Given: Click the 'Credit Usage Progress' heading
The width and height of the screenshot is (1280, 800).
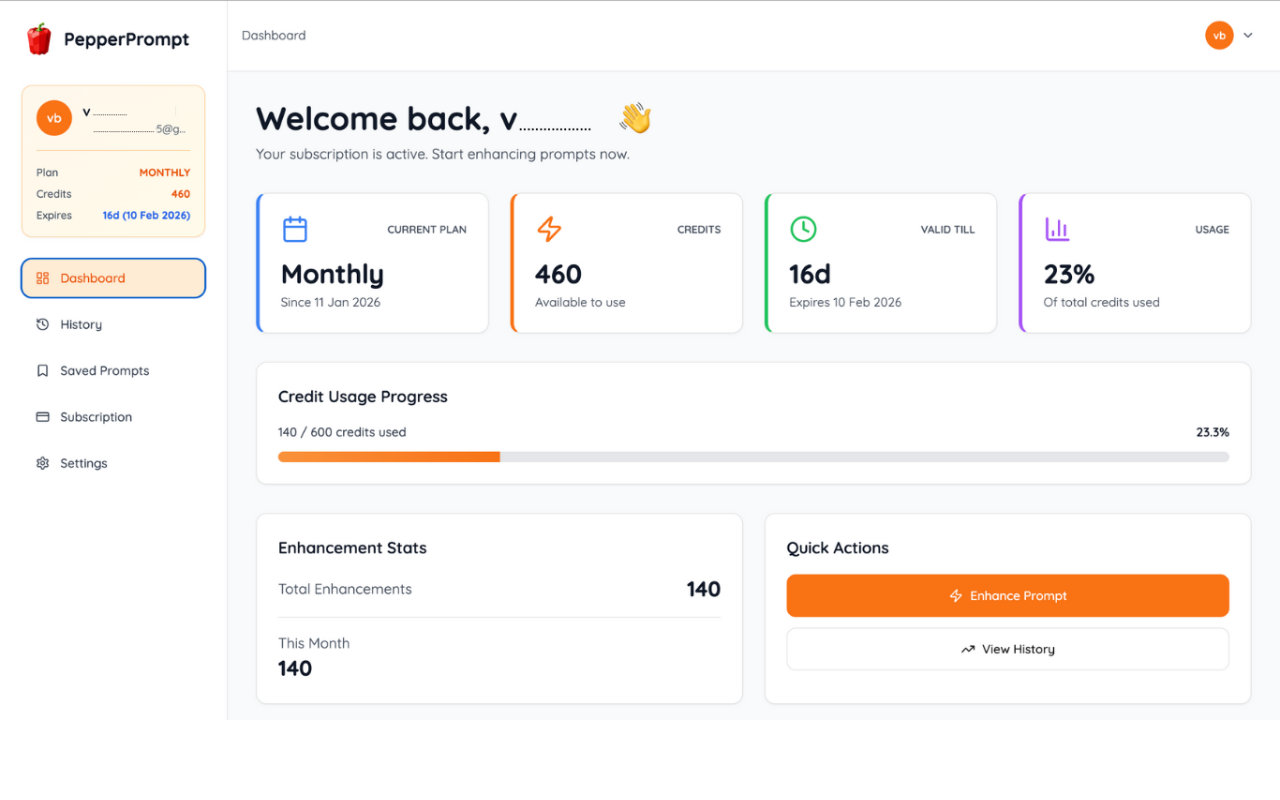Looking at the screenshot, I should [x=363, y=396].
